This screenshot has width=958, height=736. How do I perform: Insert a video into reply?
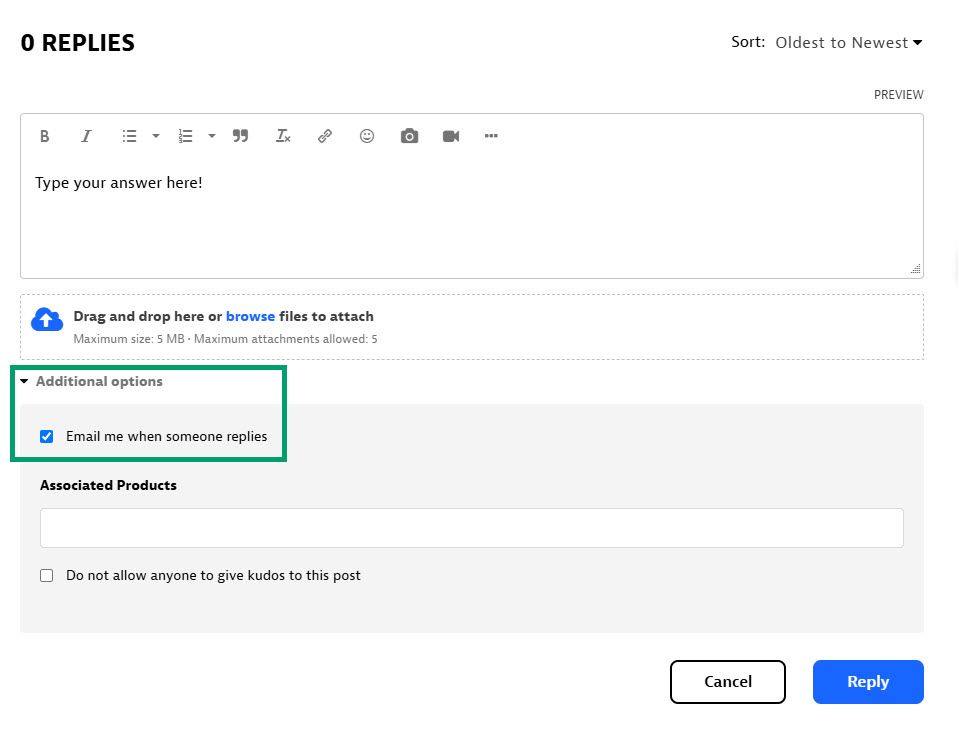(451, 136)
